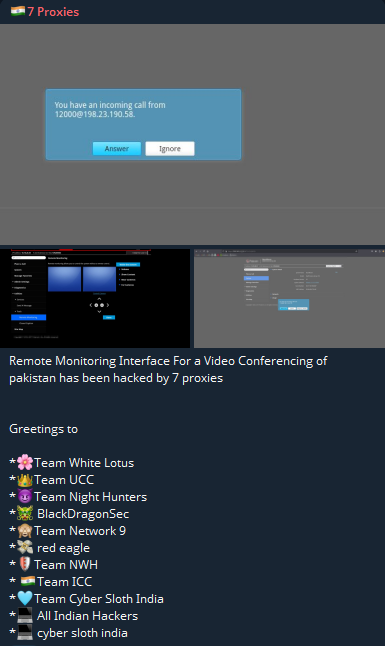Open the grey admin panel thumbnail

pos(289,298)
